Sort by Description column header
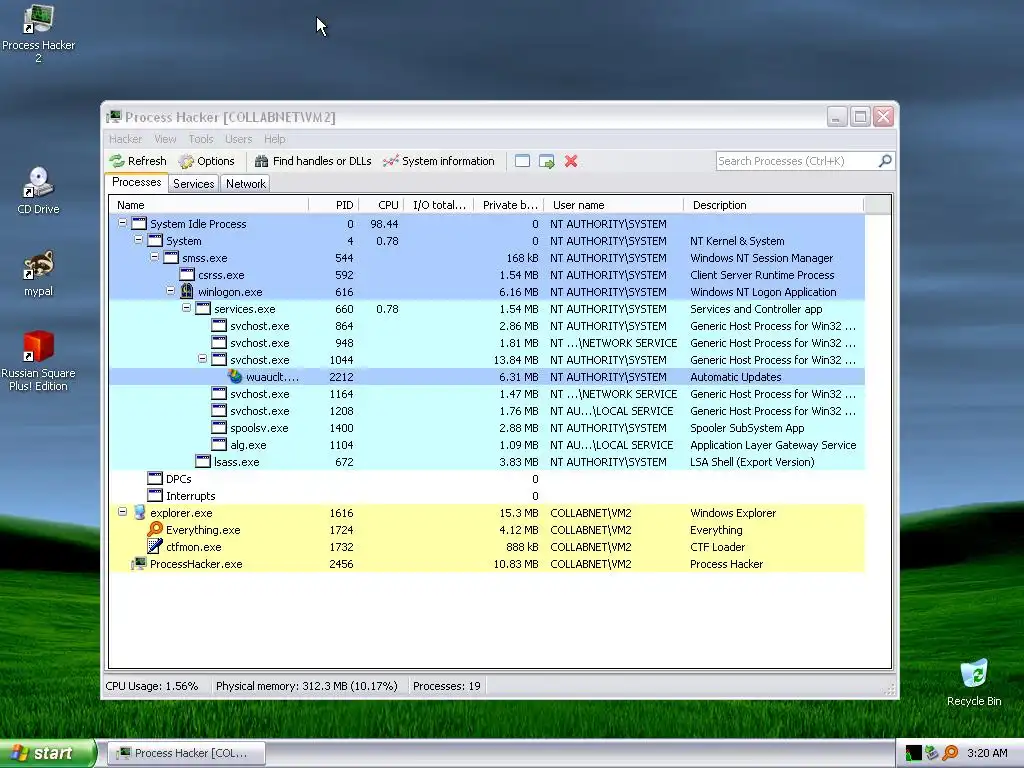 coord(773,205)
